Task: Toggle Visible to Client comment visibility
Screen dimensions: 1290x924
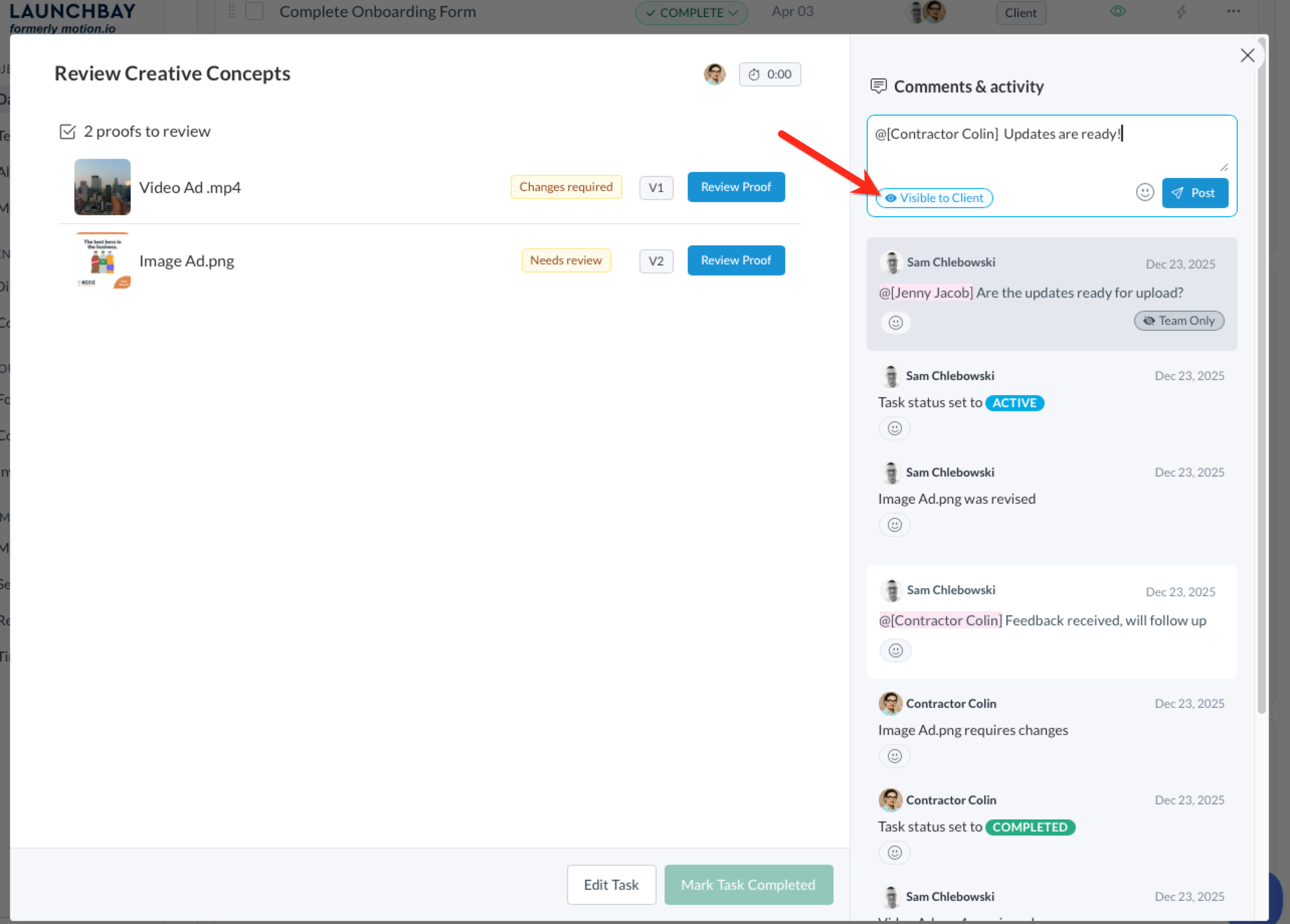Action: click(x=934, y=198)
